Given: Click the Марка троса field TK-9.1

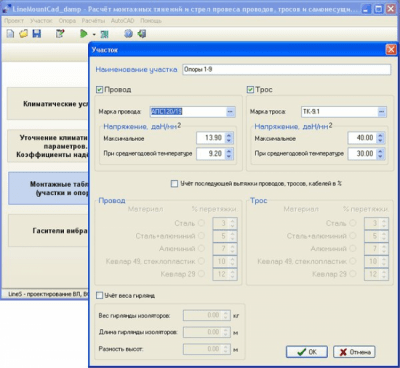Looking at the screenshot, I should pos(339,112).
